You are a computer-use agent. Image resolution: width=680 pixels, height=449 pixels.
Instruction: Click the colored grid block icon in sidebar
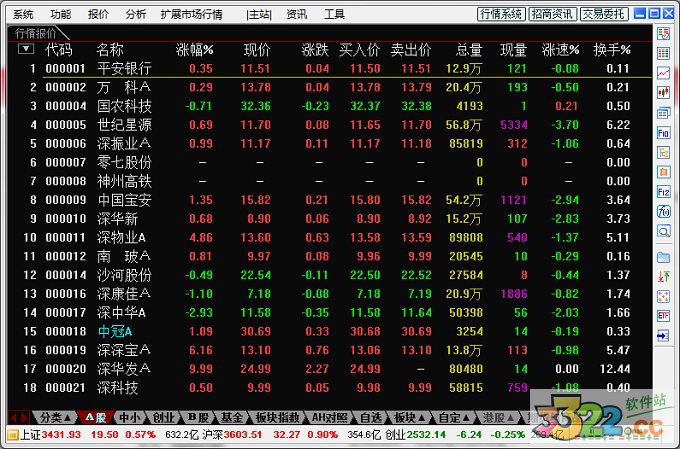[663, 53]
